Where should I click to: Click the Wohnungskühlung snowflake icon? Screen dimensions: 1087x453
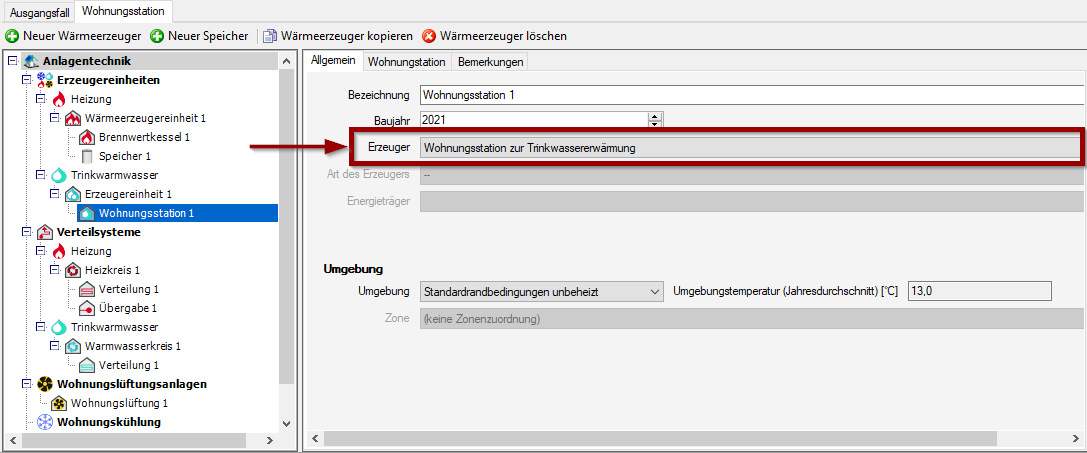coord(45,422)
